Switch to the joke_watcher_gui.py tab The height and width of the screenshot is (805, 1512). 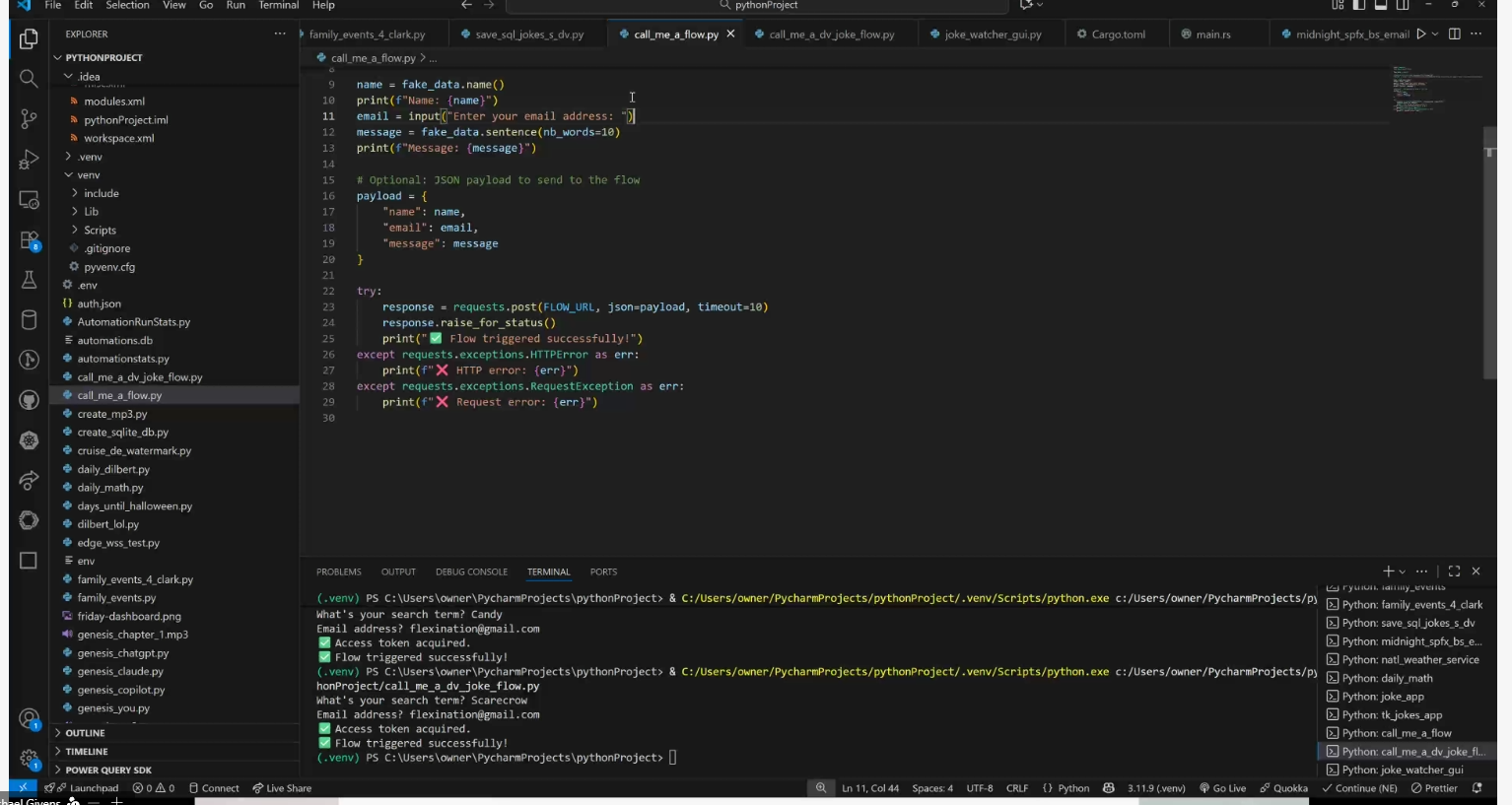(x=992, y=34)
